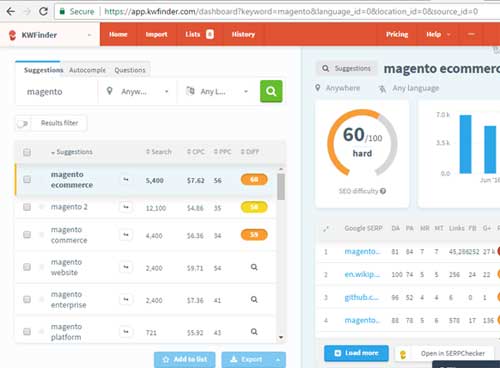500x368 pixels.
Task: Check the magento 2 row checkbox
Action: 27,207
